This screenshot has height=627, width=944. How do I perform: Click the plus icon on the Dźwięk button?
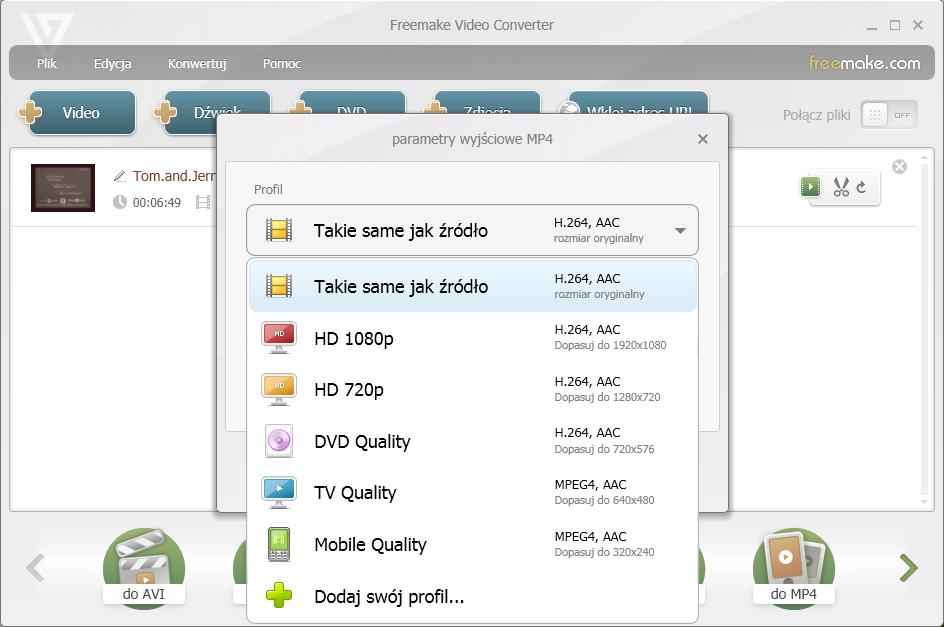(164, 112)
